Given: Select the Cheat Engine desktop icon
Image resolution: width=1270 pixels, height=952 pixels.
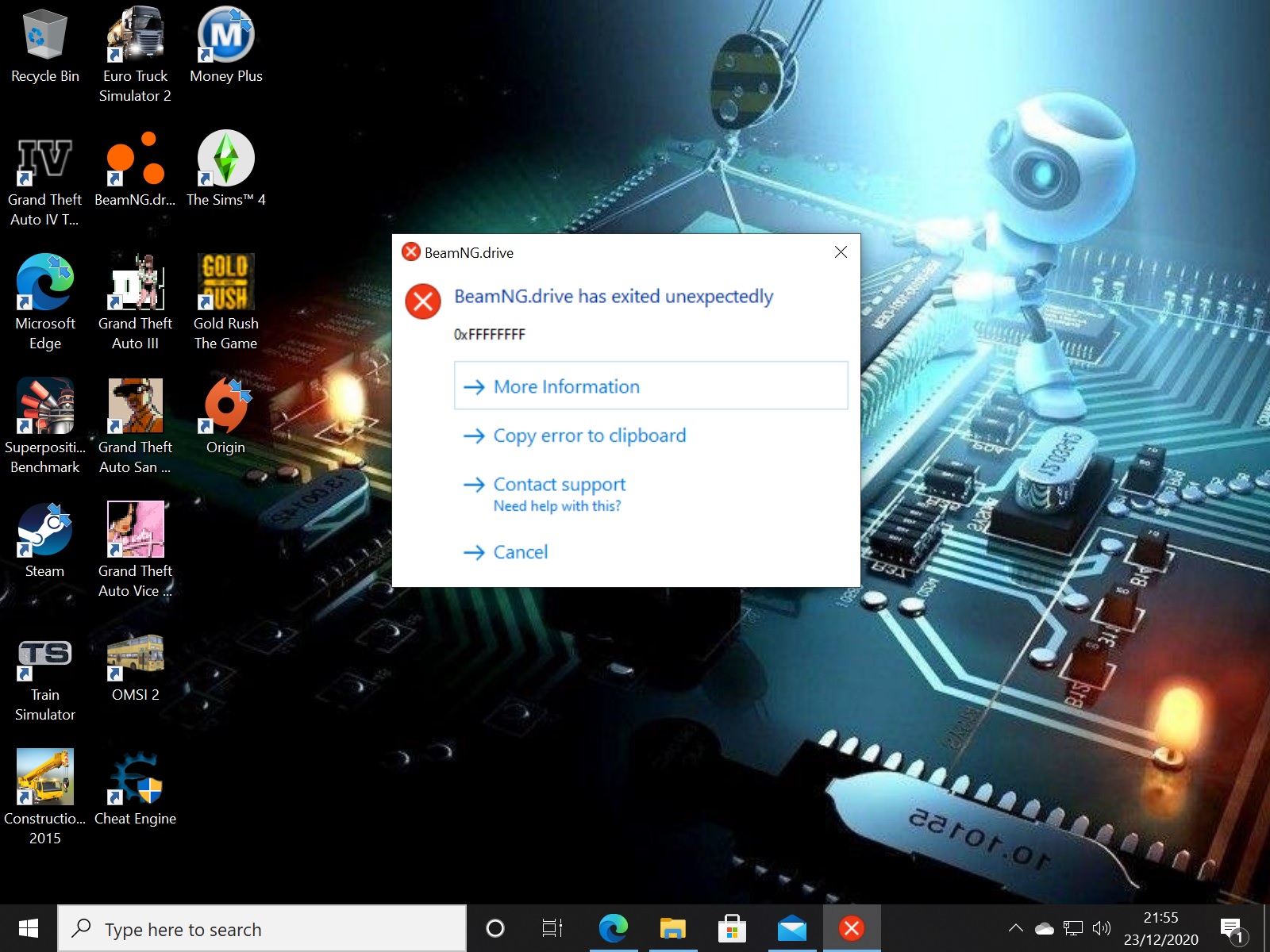Looking at the screenshot, I should coord(135,789).
